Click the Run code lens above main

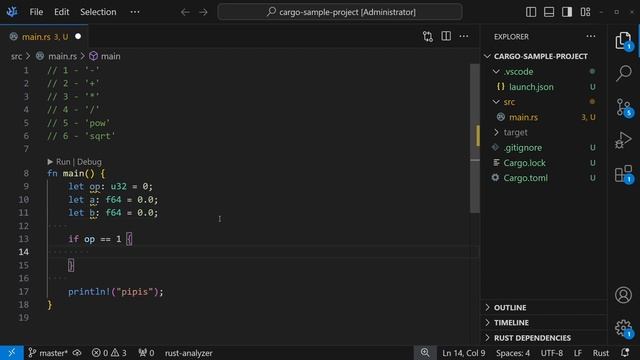pyautogui.click(x=63, y=162)
